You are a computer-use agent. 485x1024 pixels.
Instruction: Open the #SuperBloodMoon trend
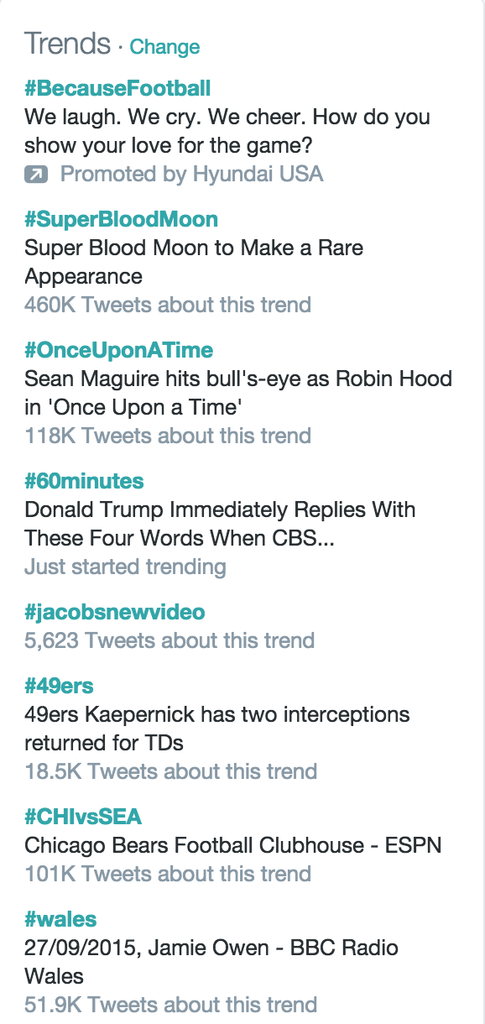(x=121, y=219)
